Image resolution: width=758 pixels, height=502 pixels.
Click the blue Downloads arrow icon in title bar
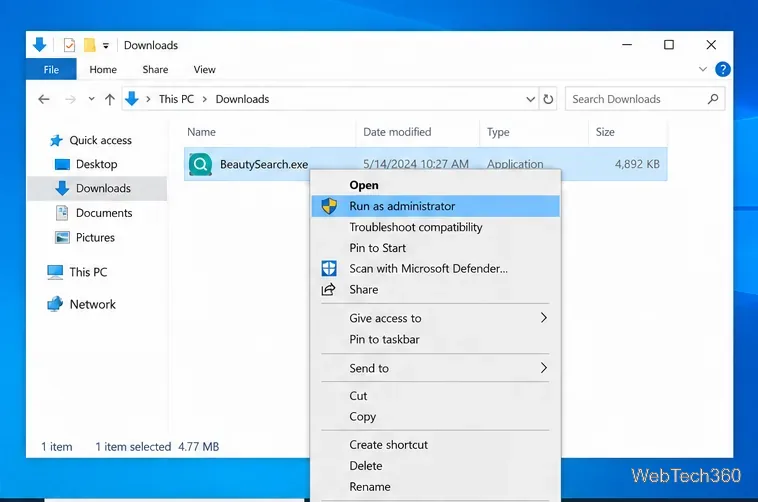pos(40,45)
